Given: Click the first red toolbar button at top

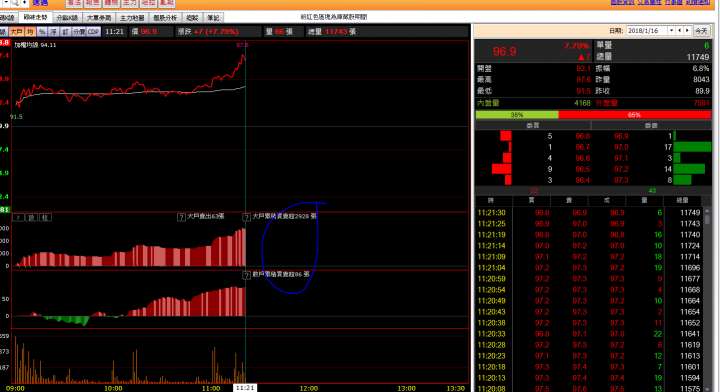Looking at the screenshot, I should tap(74, 3).
